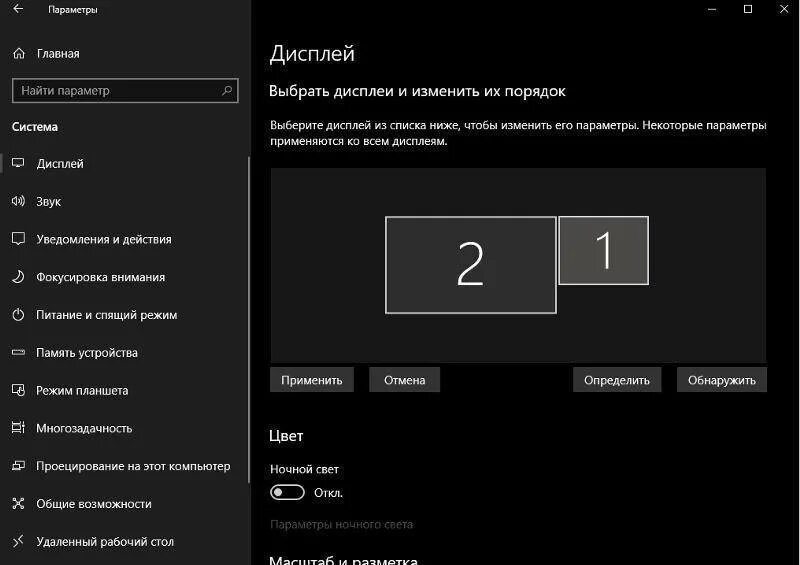Image resolution: width=800 pixels, height=565 pixels.
Task: Click the Общие возможности icon
Action: pyautogui.click(x=18, y=503)
